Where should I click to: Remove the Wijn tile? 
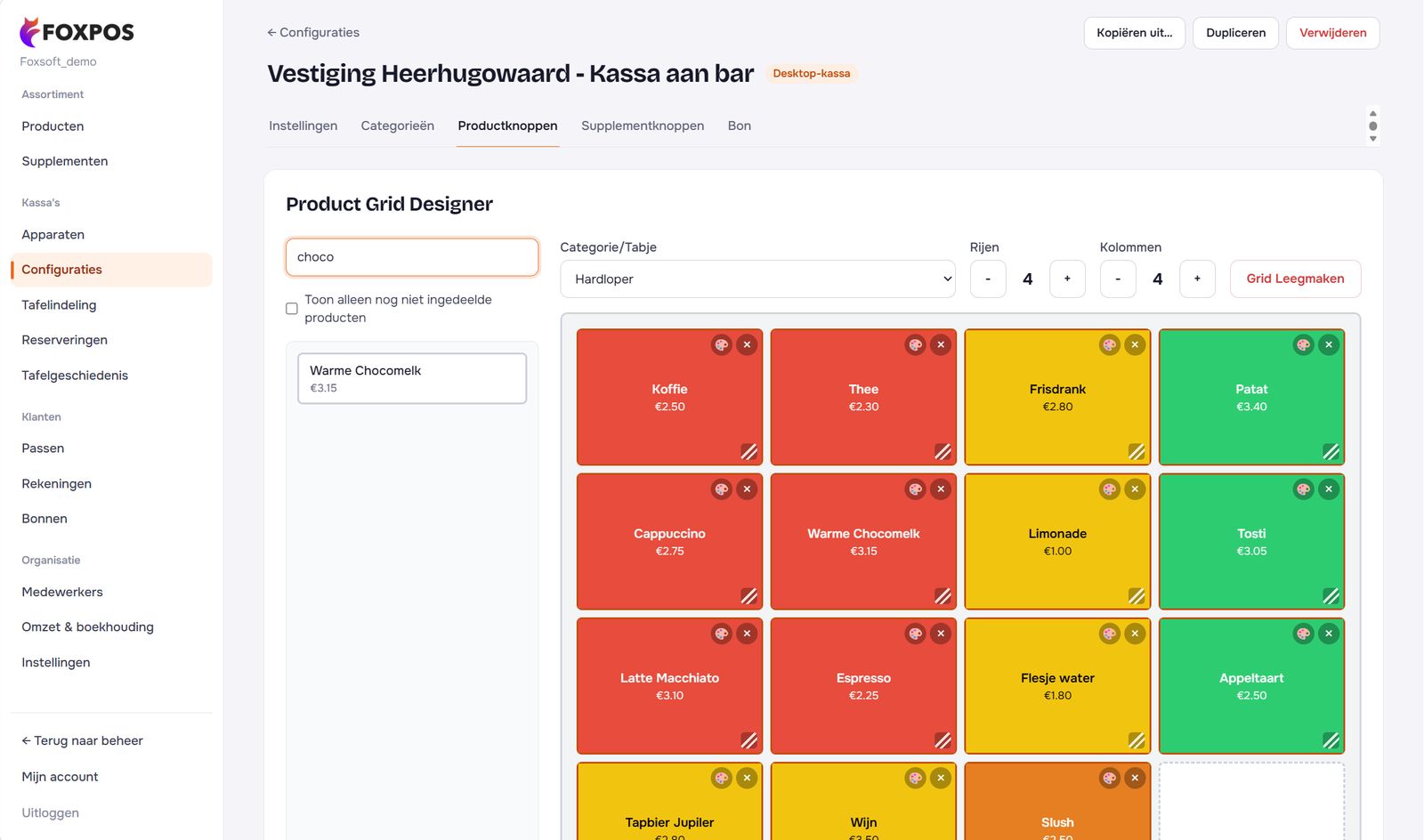click(x=941, y=778)
